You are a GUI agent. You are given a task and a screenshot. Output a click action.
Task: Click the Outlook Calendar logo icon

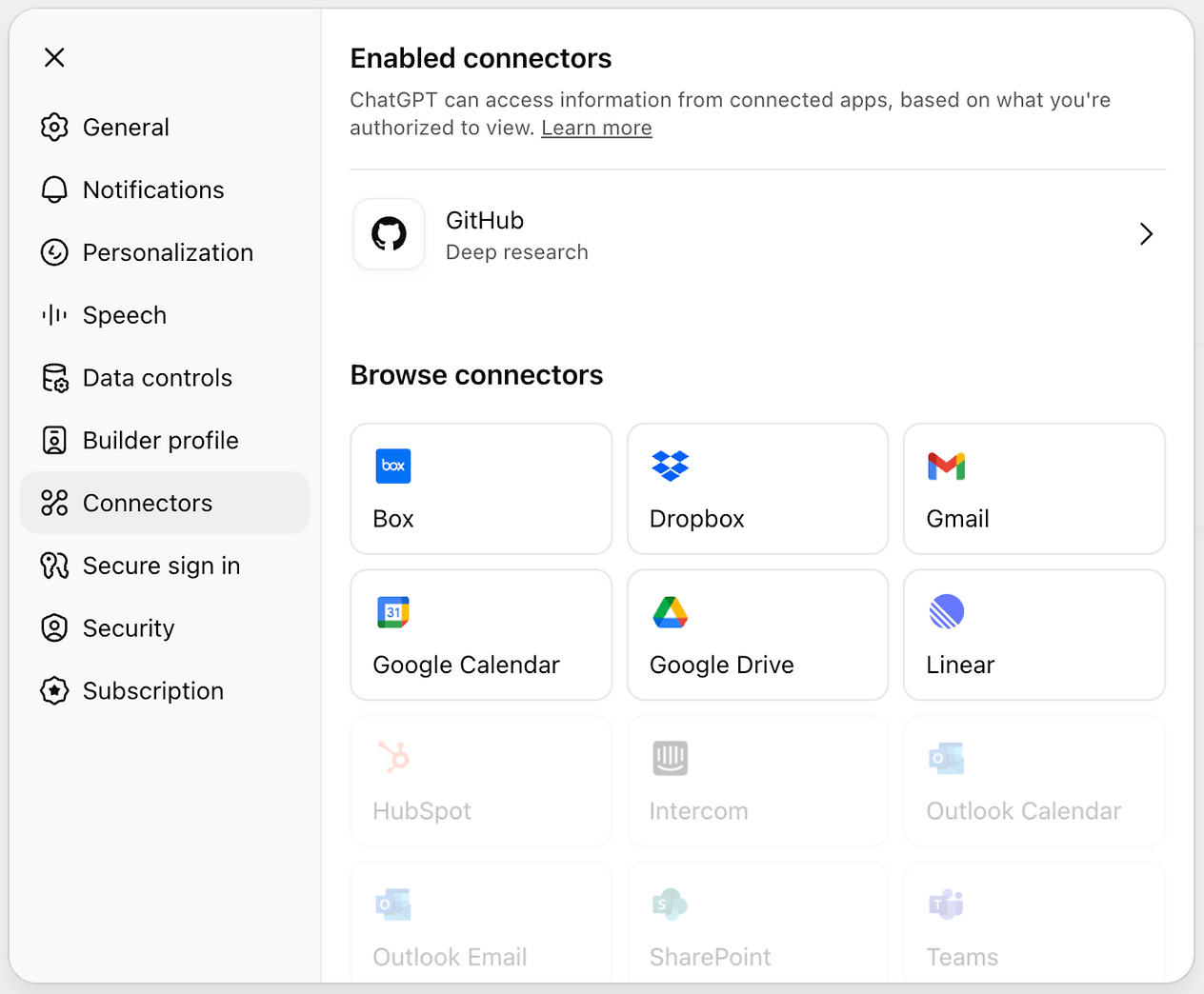(947, 758)
